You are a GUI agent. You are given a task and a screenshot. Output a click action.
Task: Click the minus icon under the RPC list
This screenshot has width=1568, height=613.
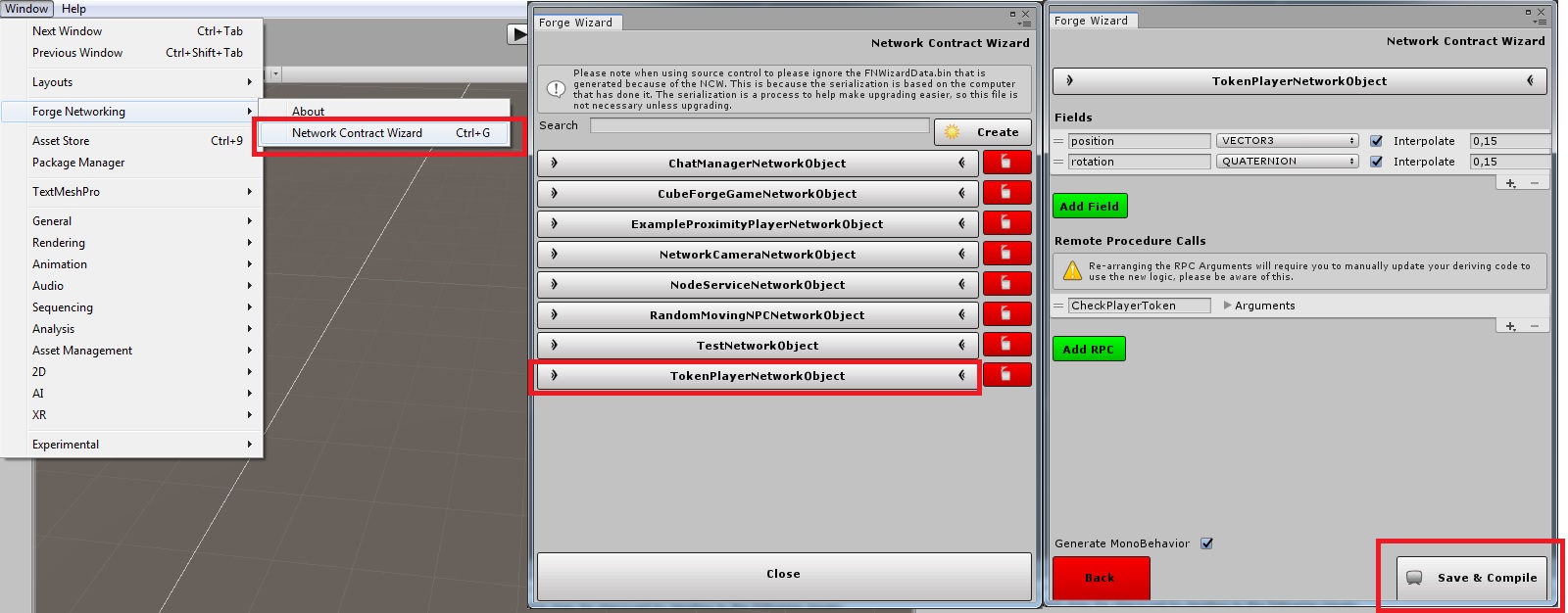coord(1535,326)
